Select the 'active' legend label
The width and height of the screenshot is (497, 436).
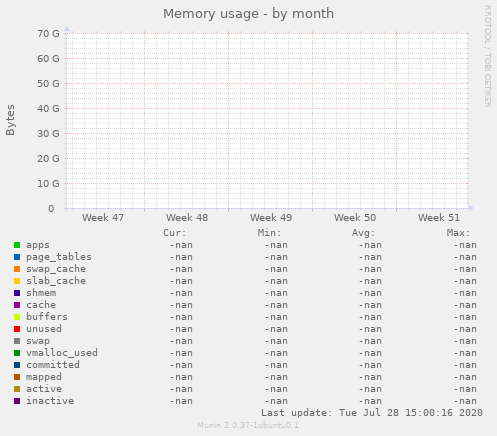click(44, 389)
